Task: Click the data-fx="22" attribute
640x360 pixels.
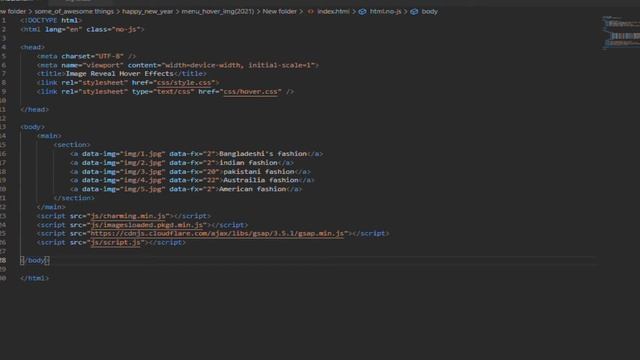Action: point(194,180)
